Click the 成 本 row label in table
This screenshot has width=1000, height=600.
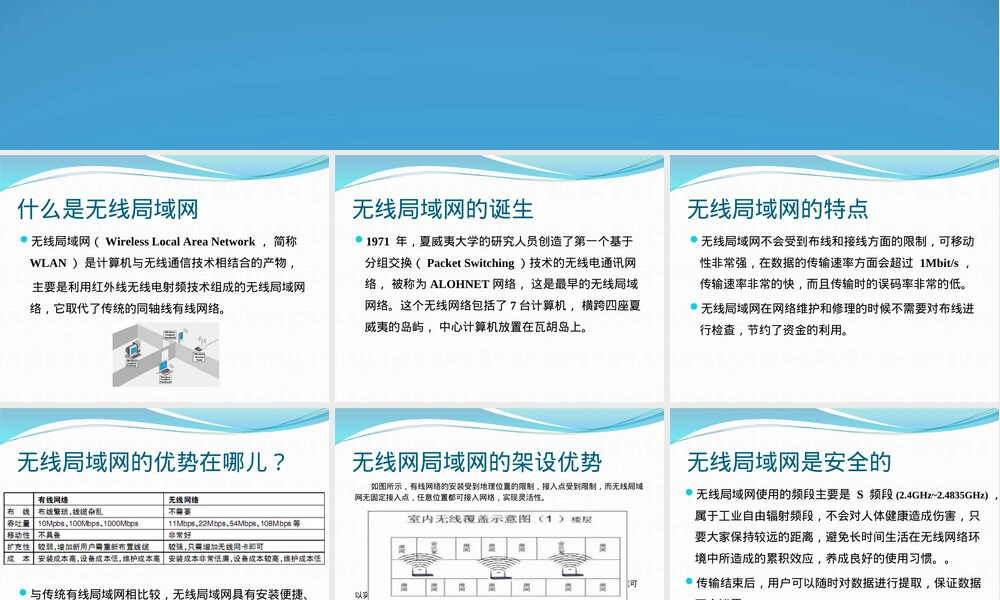point(18,558)
